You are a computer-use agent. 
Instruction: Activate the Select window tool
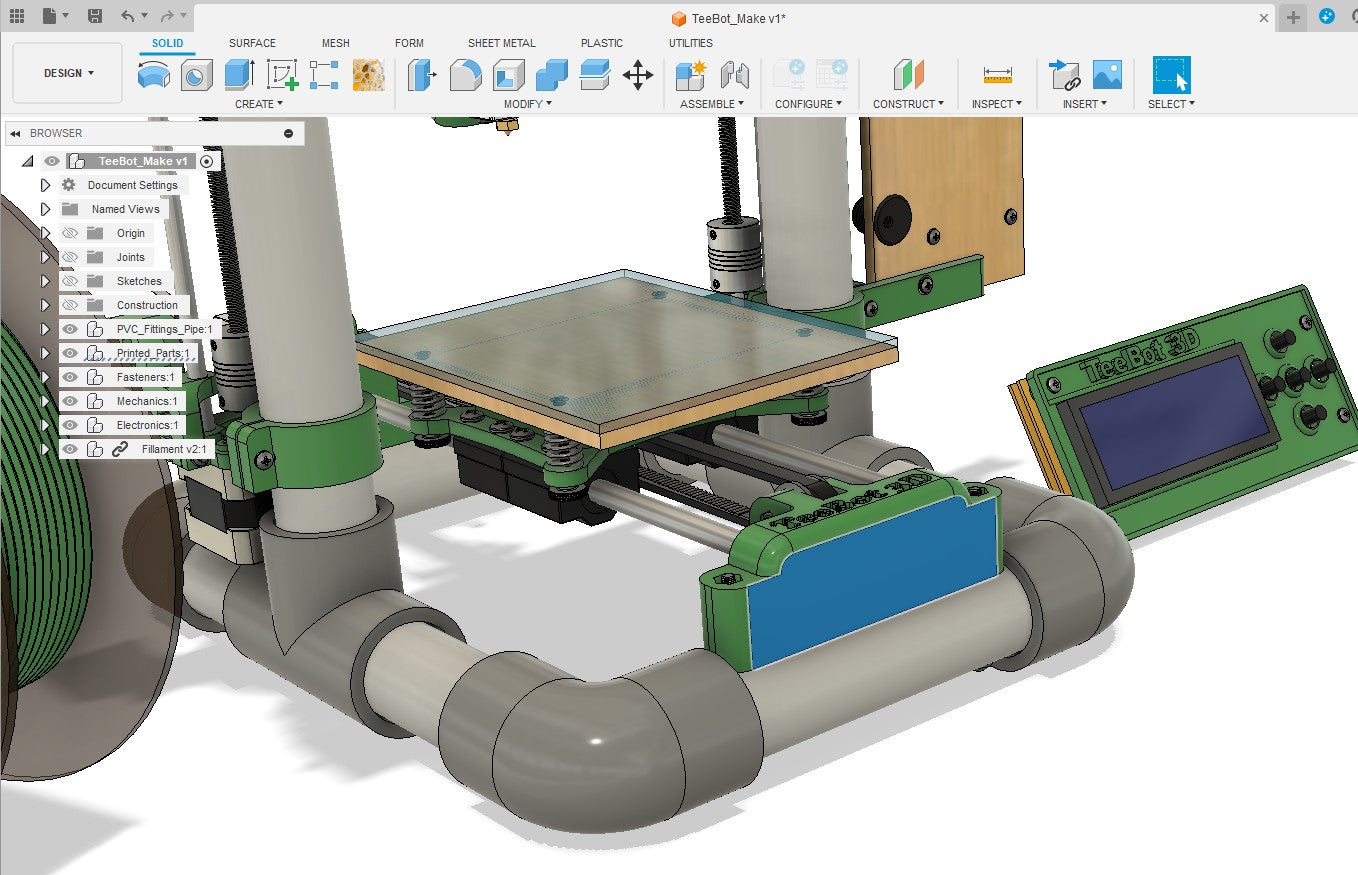tap(1172, 75)
